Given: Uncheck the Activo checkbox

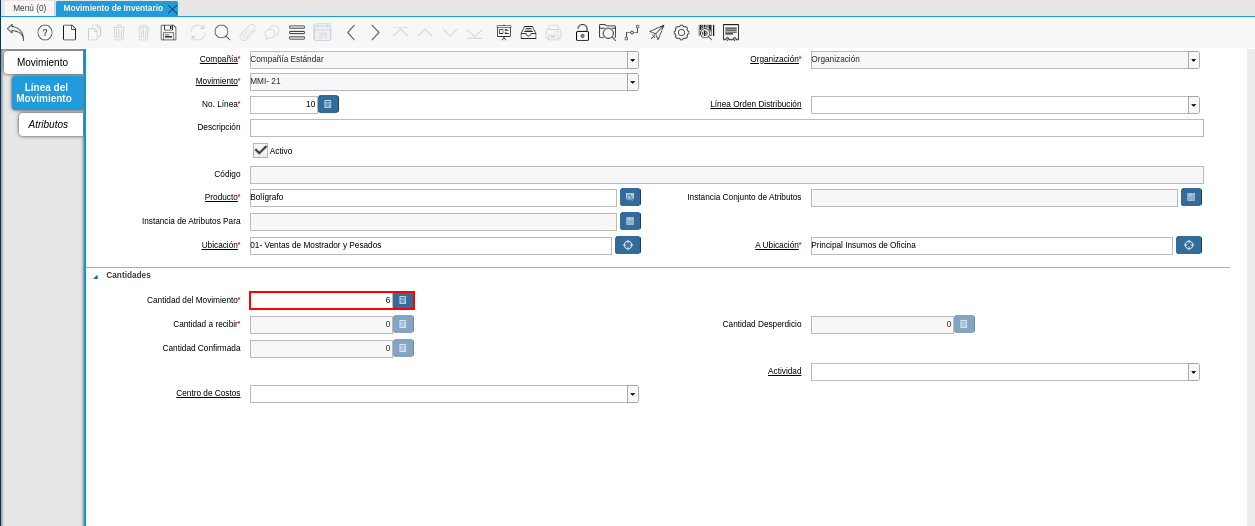Looking at the screenshot, I should pyautogui.click(x=261, y=150).
